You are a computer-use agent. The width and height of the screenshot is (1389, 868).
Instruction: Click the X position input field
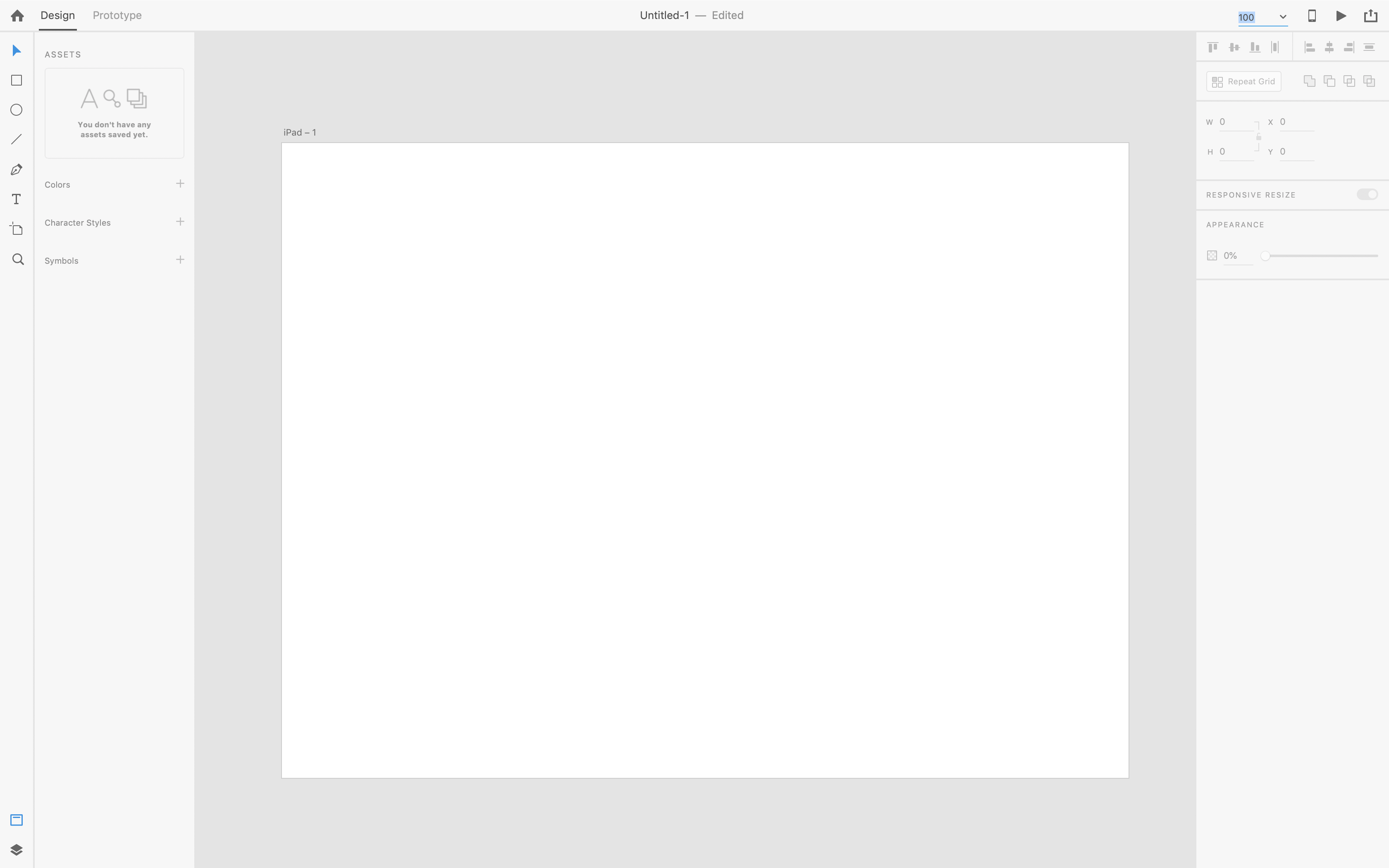(1295, 121)
